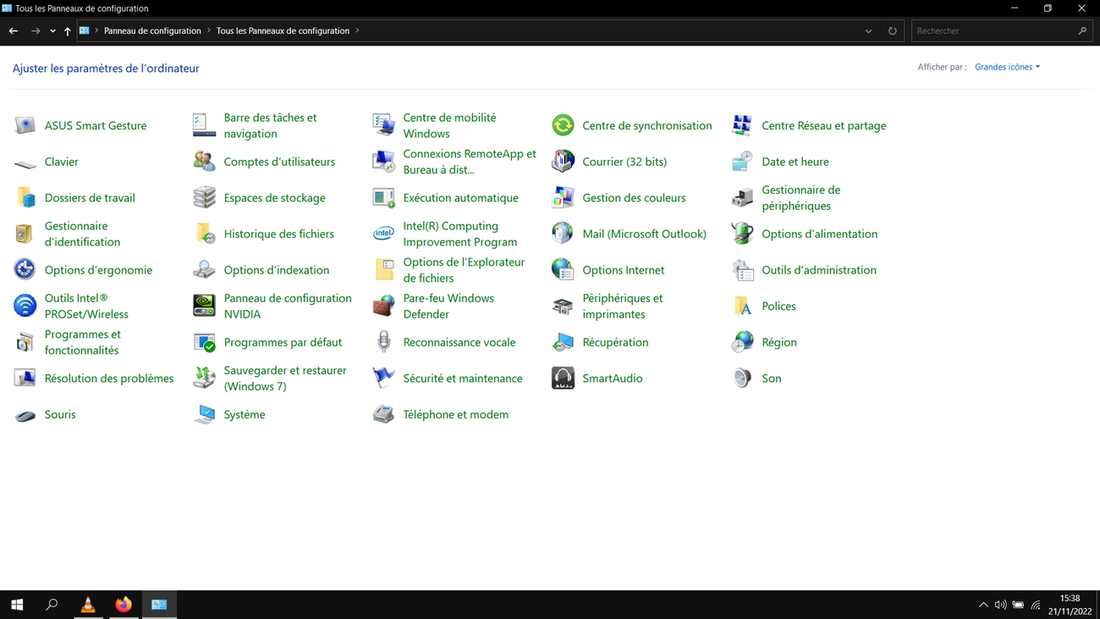Open the Sécurité et maintenance flag icon
The height and width of the screenshot is (619, 1100).
384,378
